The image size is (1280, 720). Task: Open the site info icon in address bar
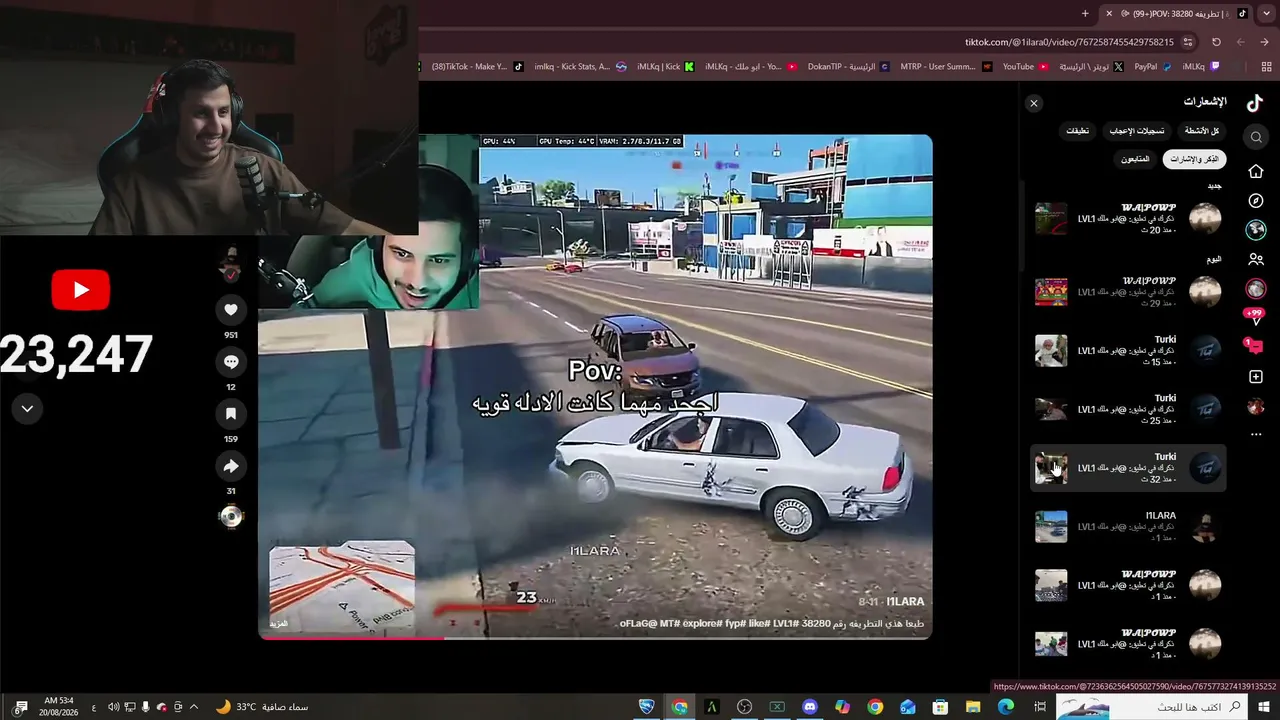point(1188,42)
